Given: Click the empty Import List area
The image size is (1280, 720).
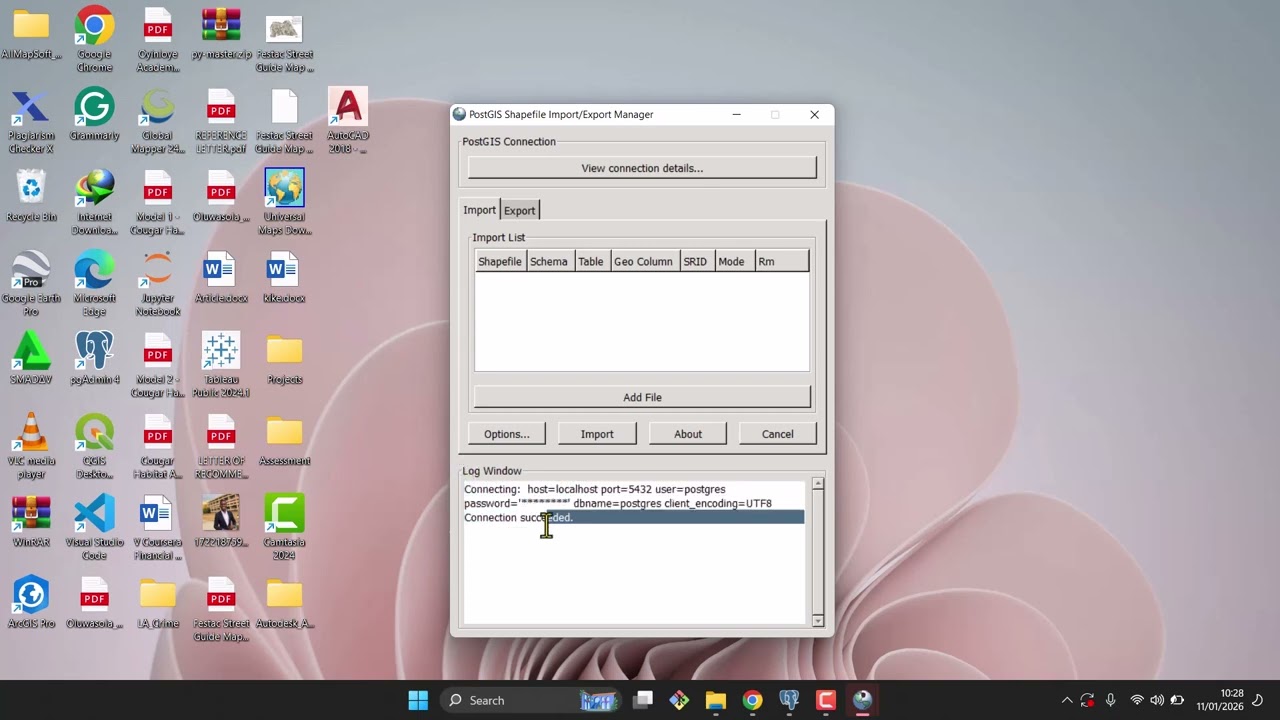Looking at the screenshot, I should [642, 321].
